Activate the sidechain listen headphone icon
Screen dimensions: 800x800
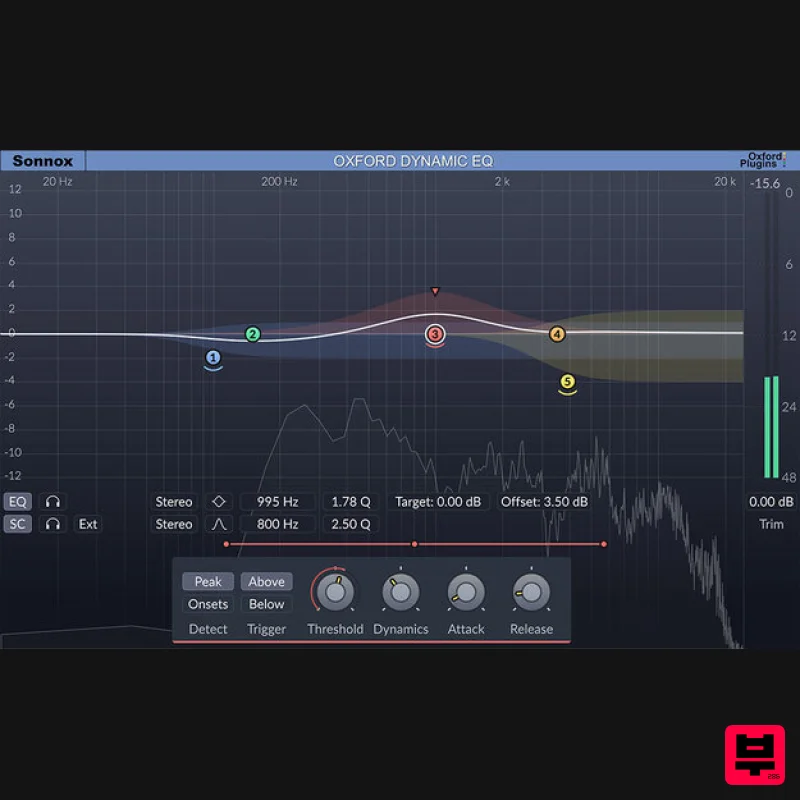[x=54, y=524]
